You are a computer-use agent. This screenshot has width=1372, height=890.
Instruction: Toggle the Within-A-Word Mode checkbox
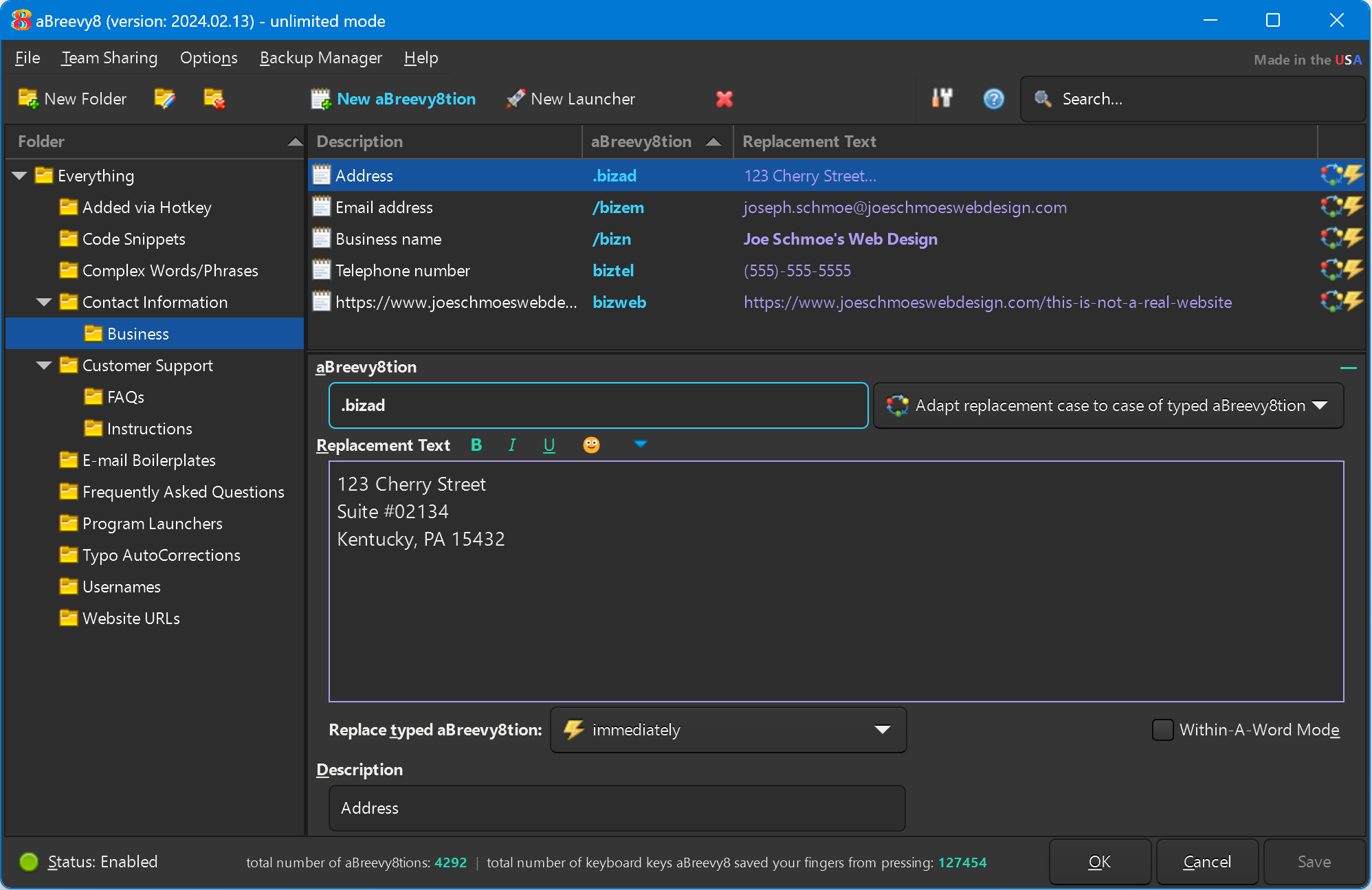tap(1162, 729)
